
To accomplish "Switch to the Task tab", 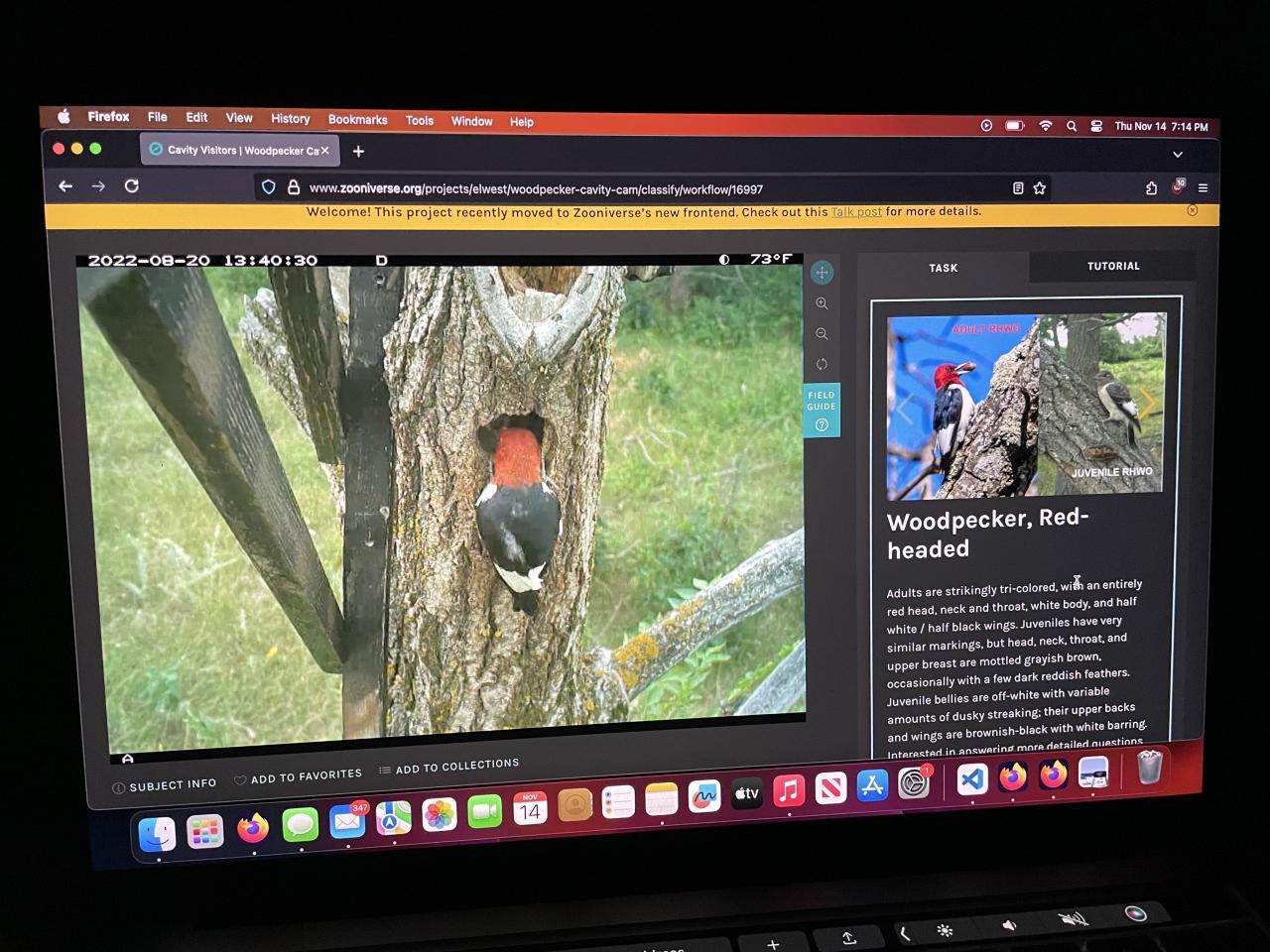I will point(944,268).
